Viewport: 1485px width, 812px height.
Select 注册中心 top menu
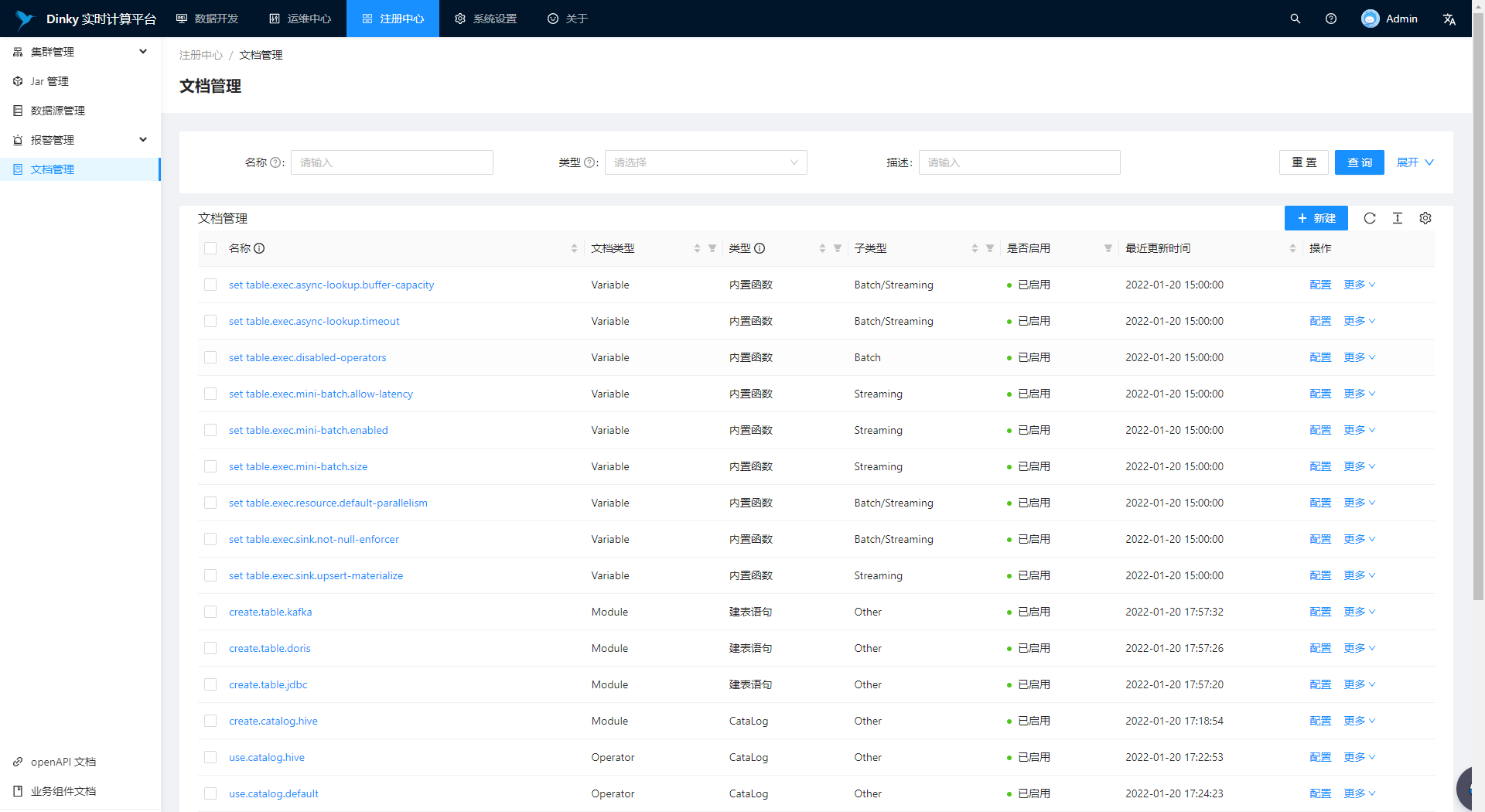(393, 19)
